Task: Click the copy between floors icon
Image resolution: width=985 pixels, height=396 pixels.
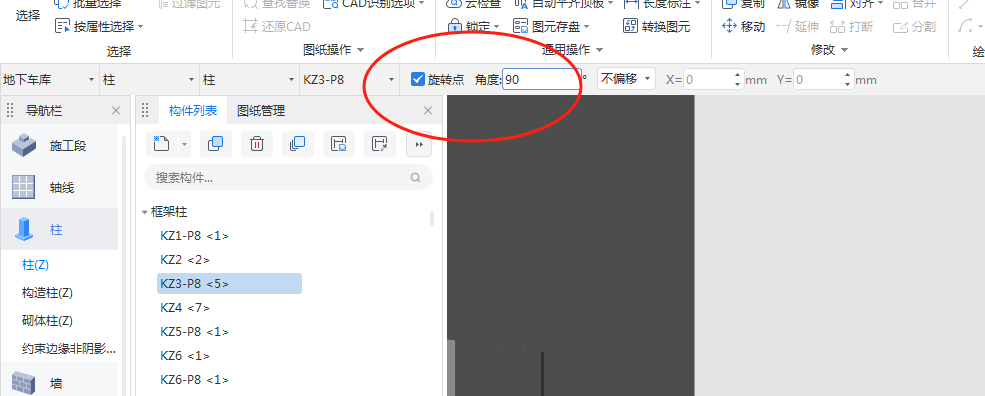Action: tap(297, 144)
